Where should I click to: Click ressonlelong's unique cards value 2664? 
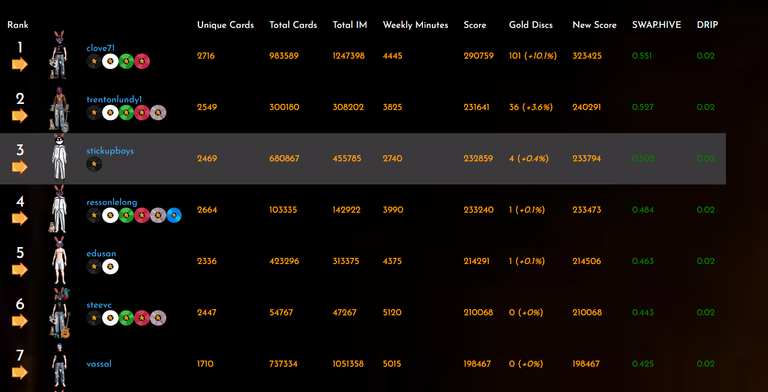[x=207, y=210]
